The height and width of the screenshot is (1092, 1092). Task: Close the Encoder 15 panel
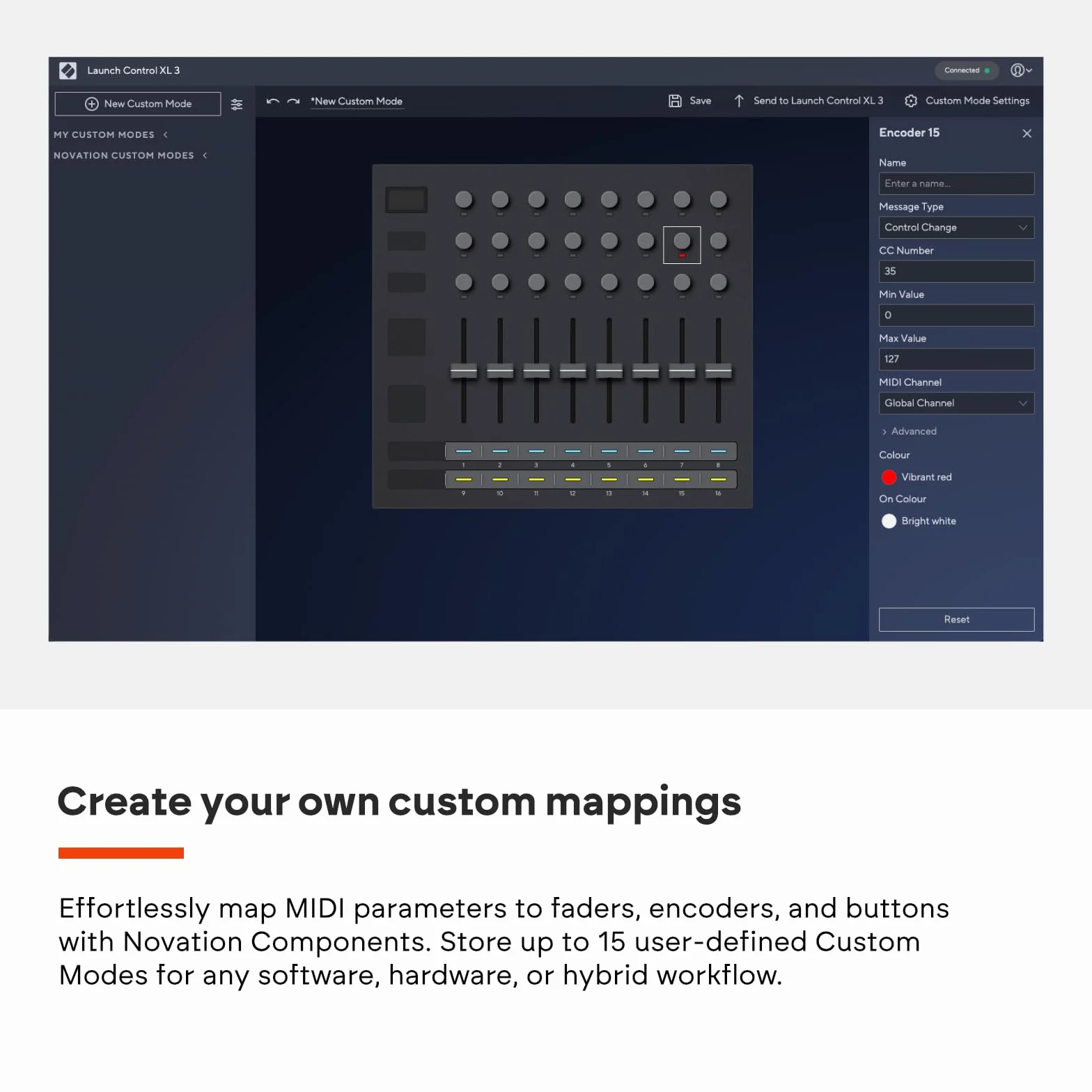tap(1027, 133)
